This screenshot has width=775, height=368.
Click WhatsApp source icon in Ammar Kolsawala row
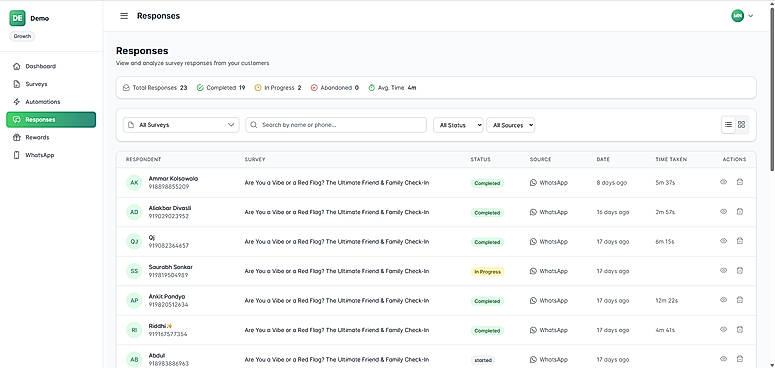[533, 183]
